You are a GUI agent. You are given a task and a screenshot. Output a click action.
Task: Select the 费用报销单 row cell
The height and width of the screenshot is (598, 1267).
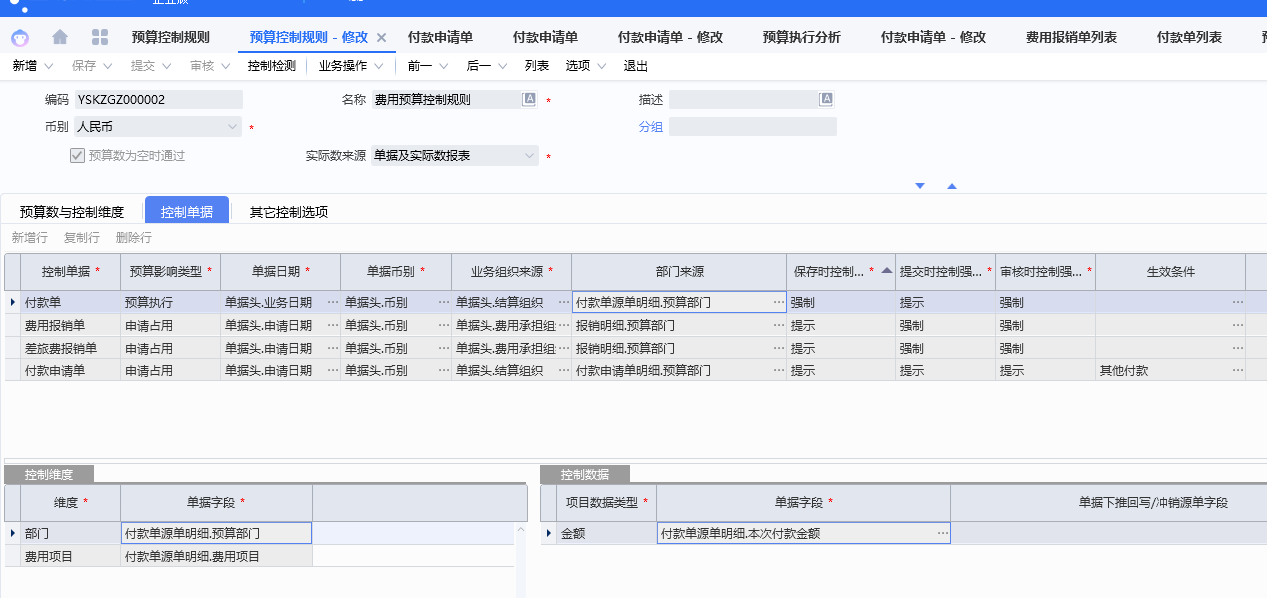pos(70,325)
